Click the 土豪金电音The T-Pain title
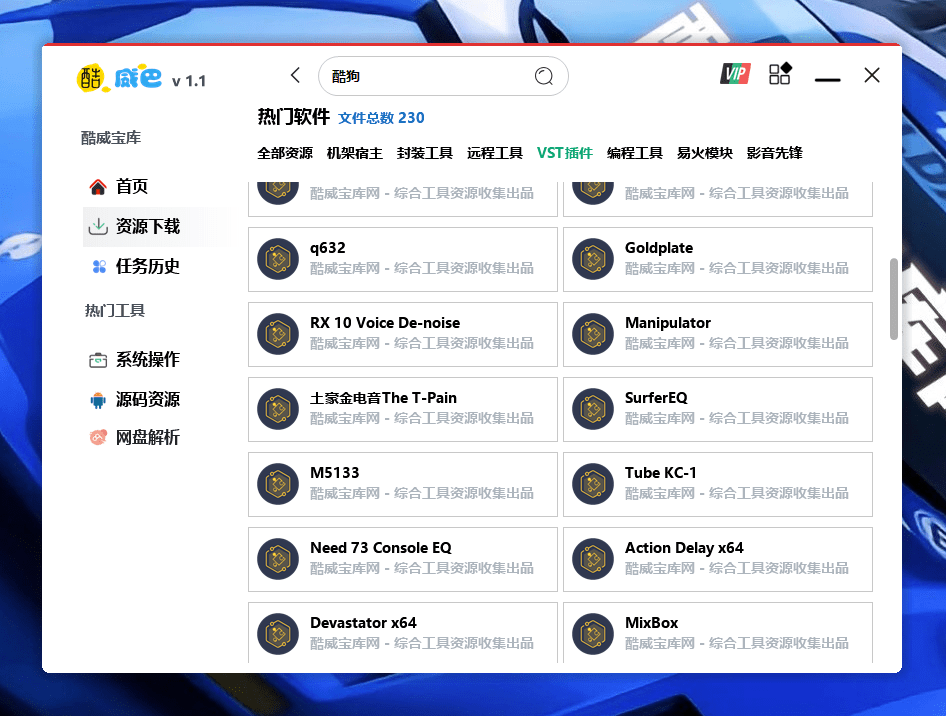 (x=383, y=398)
